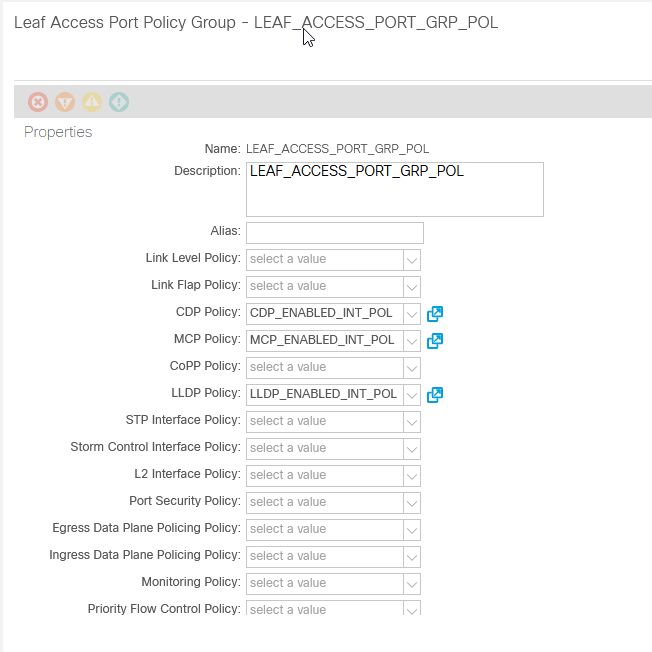Click the teal warning fault icon

coord(119,102)
